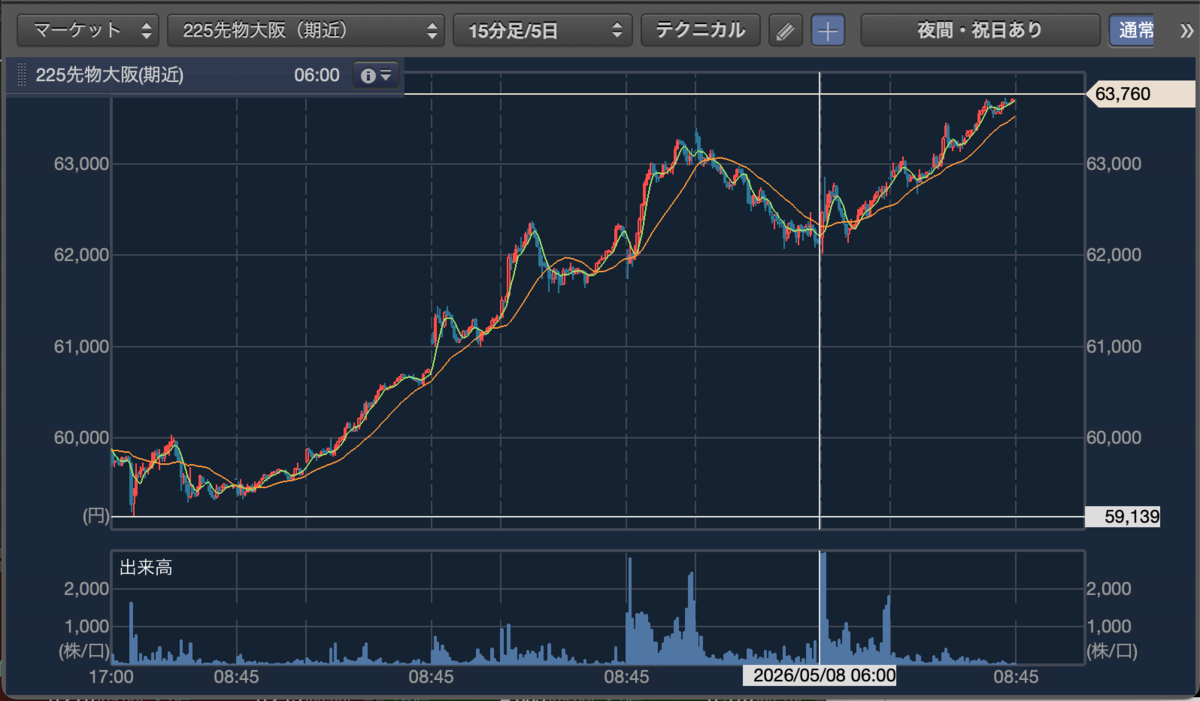1200x701 pixels.
Task: Select the pencil drawing tool icon
Action: (785, 30)
